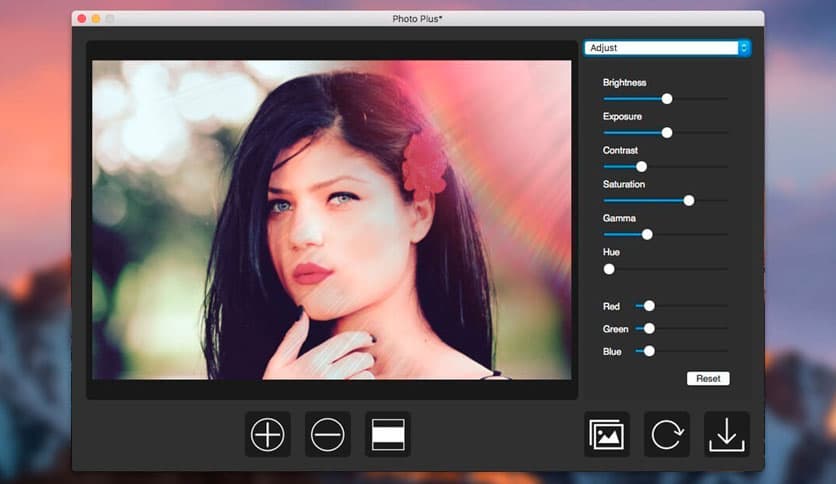Click the Brightness slider handle
Image resolution: width=836 pixels, height=484 pixels.
666,99
